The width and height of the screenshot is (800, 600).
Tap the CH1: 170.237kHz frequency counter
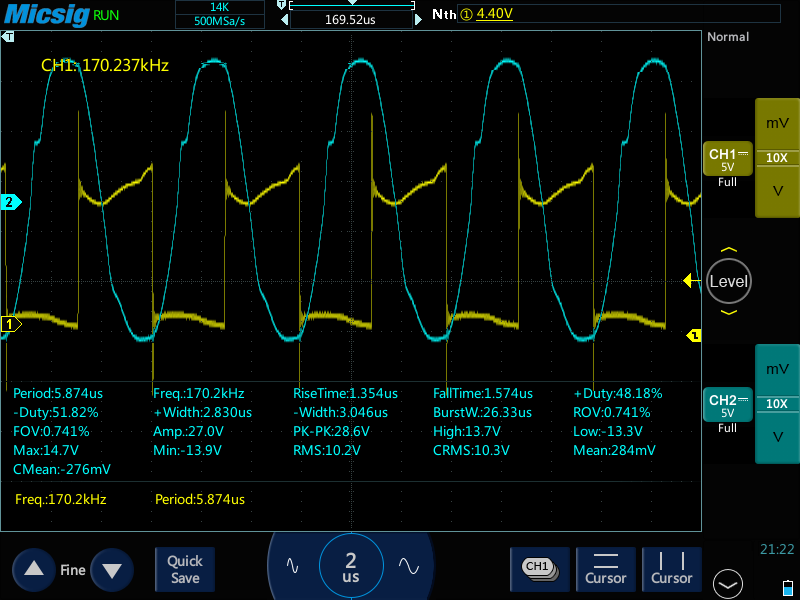(x=105, y=65)
